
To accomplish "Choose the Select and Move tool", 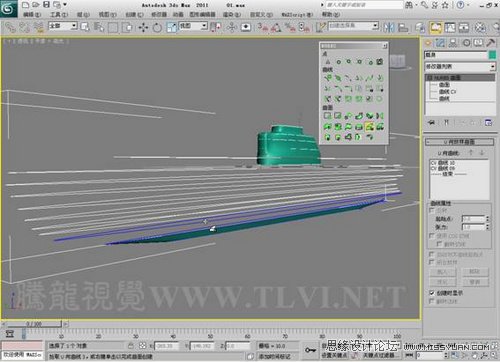I will pyautogui.click(x=143, y=27).
